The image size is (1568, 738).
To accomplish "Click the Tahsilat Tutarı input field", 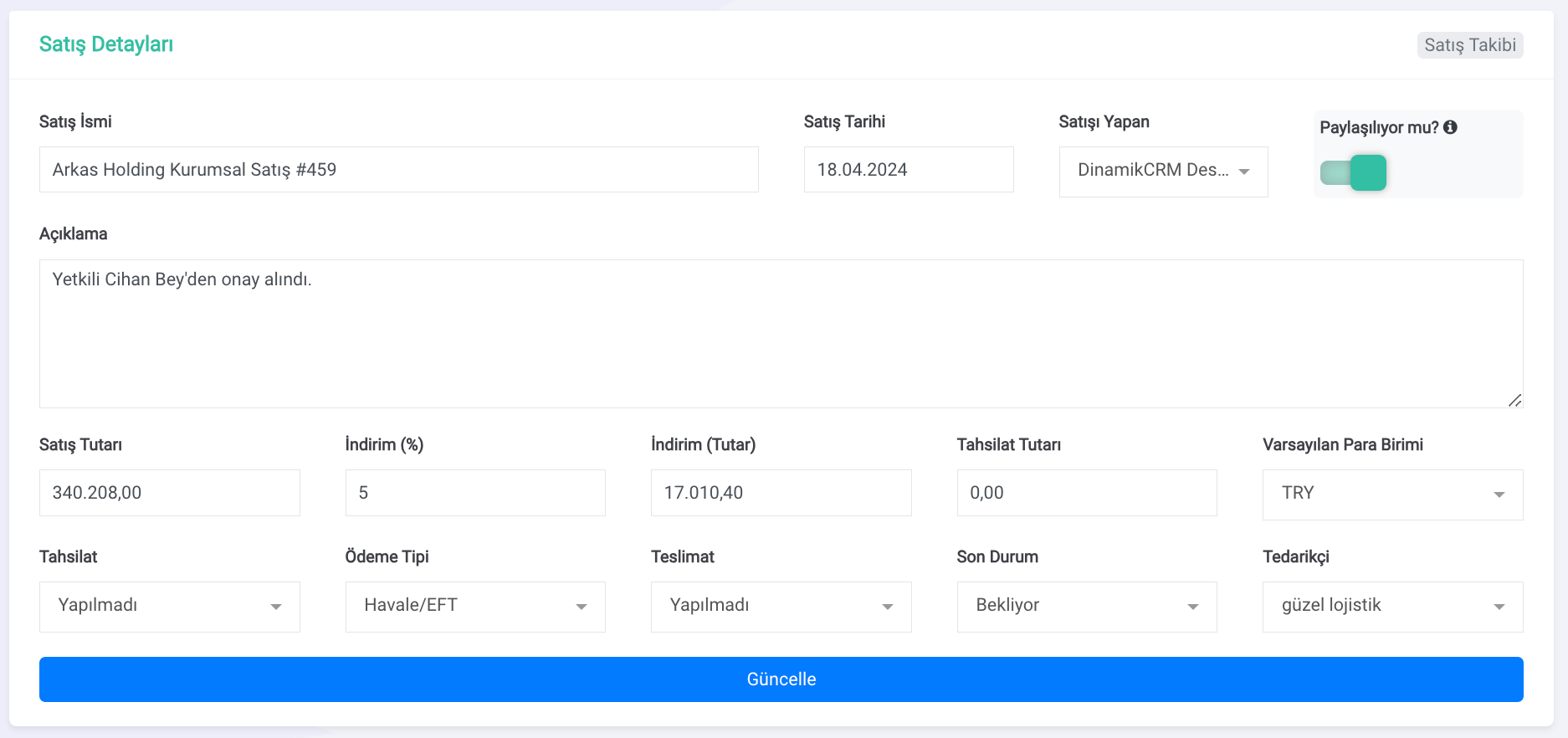I will click(1087, 493).
